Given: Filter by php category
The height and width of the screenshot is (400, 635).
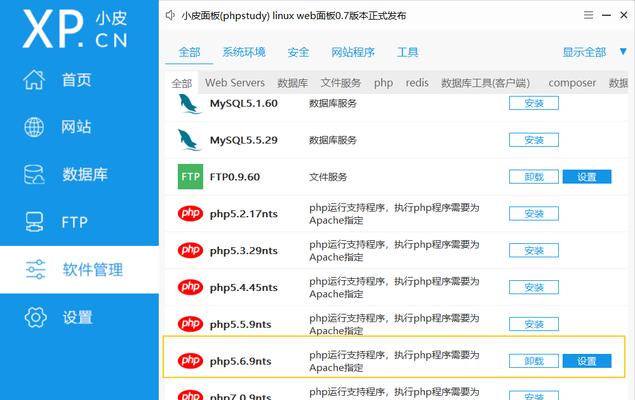Looking at the screenshot, I should pyautogui.click(x=383, y=83).
